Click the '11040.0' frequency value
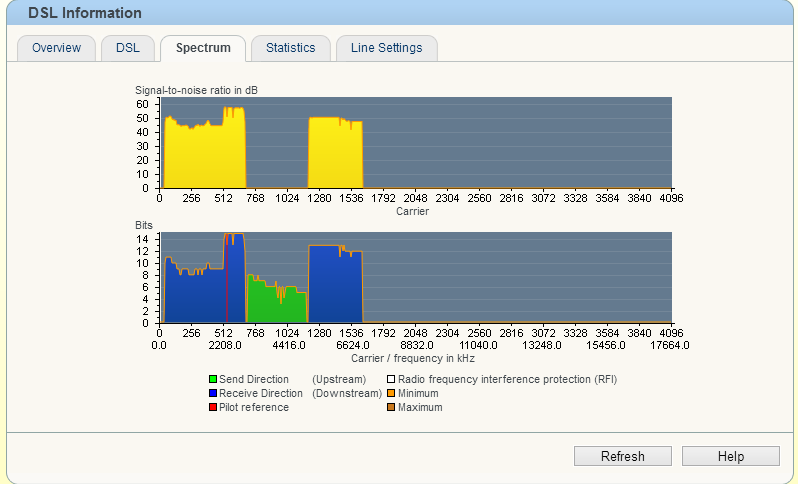Screen dimensions: 798x484 [478, 346]
